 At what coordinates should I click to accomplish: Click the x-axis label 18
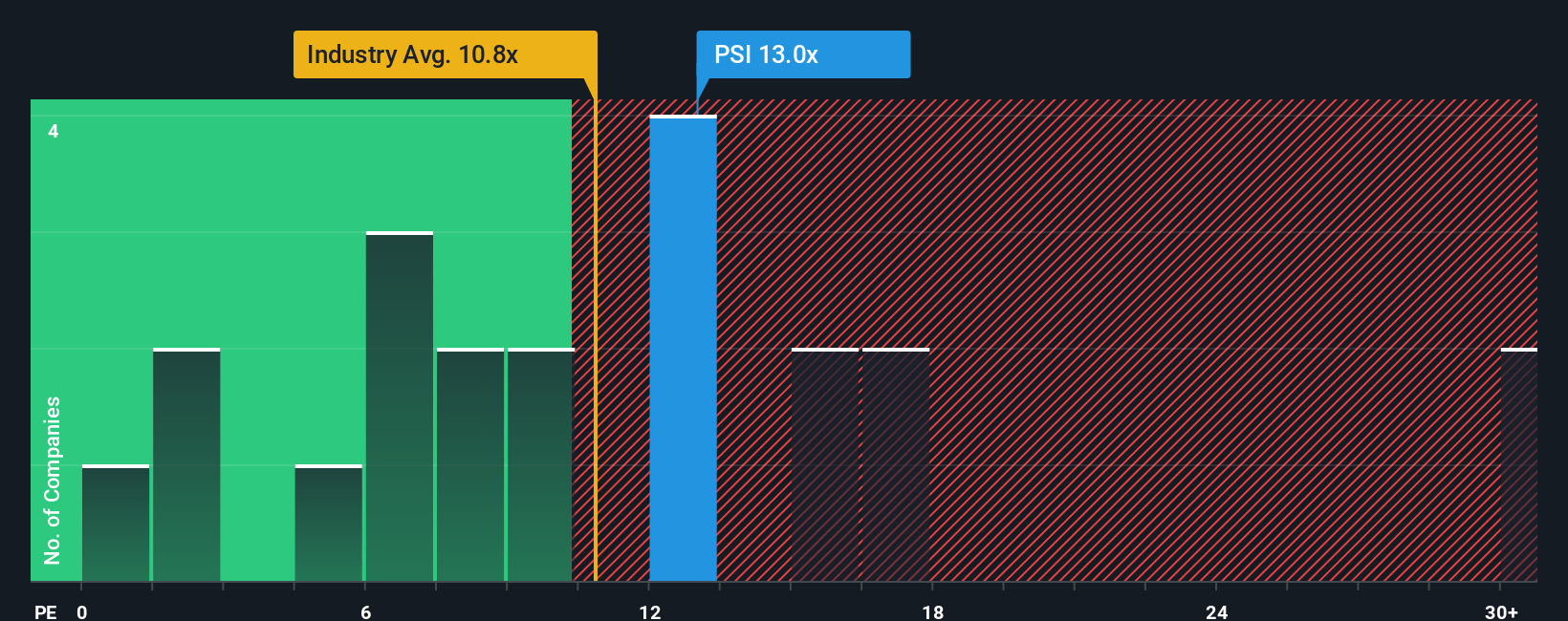click(933, 611)
